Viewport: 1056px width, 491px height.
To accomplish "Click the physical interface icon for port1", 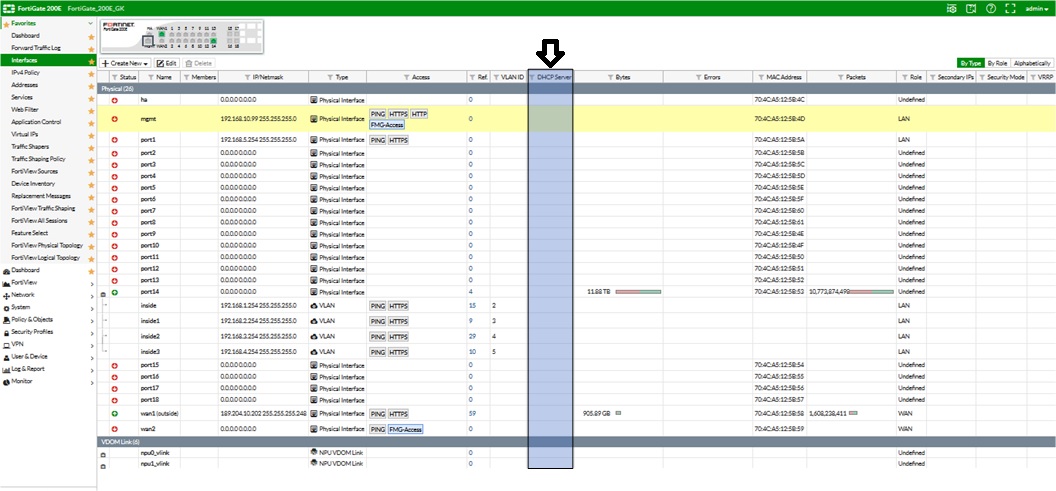I will click(313, 140).
